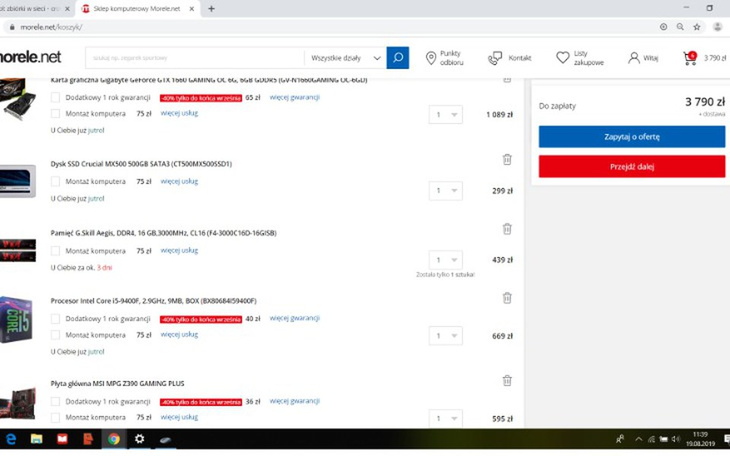Click the Witaj user account icon
This screenshot has height=456, width=730.
point(634,58)
